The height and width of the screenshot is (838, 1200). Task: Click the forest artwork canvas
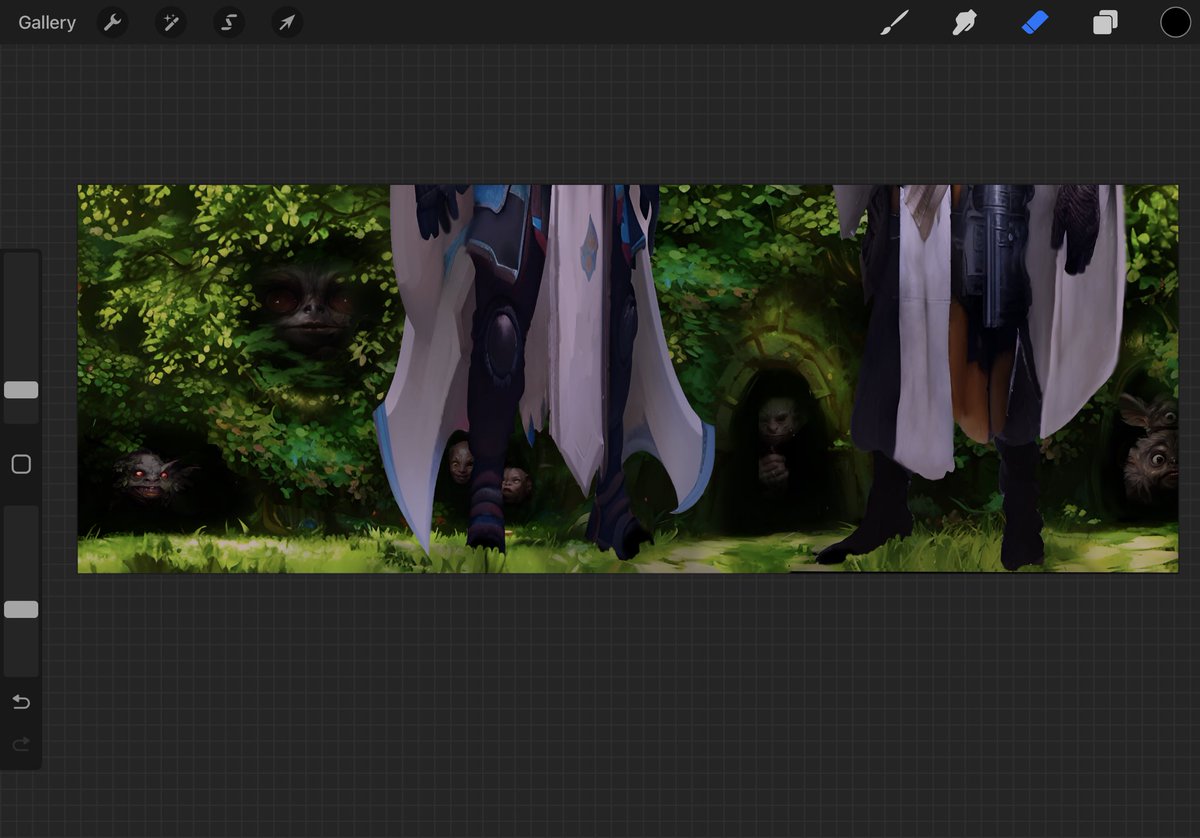point(628,379)
